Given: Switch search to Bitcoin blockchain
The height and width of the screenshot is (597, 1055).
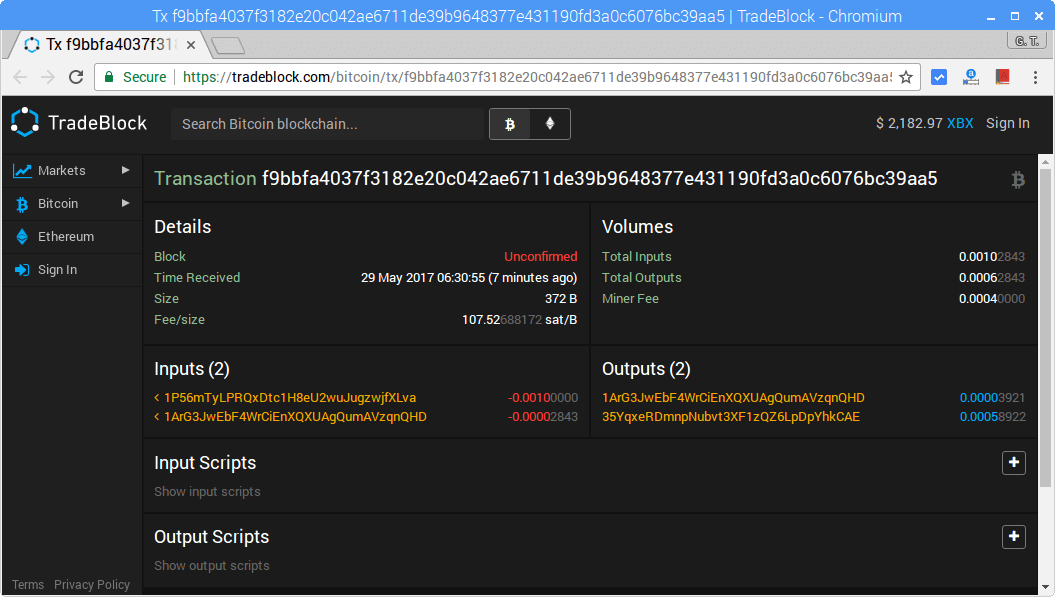Looking at the screenshot, I should tap(509, 124).
